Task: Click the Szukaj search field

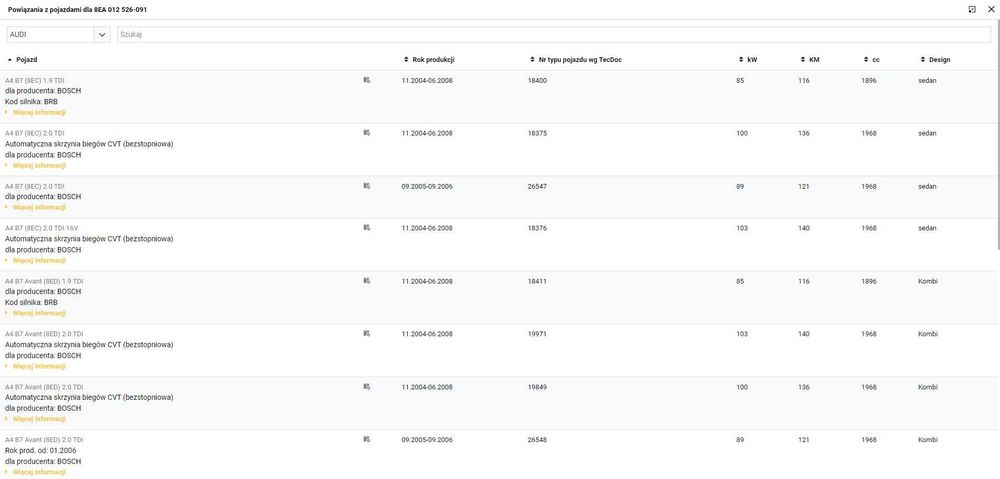Action: 555,35
